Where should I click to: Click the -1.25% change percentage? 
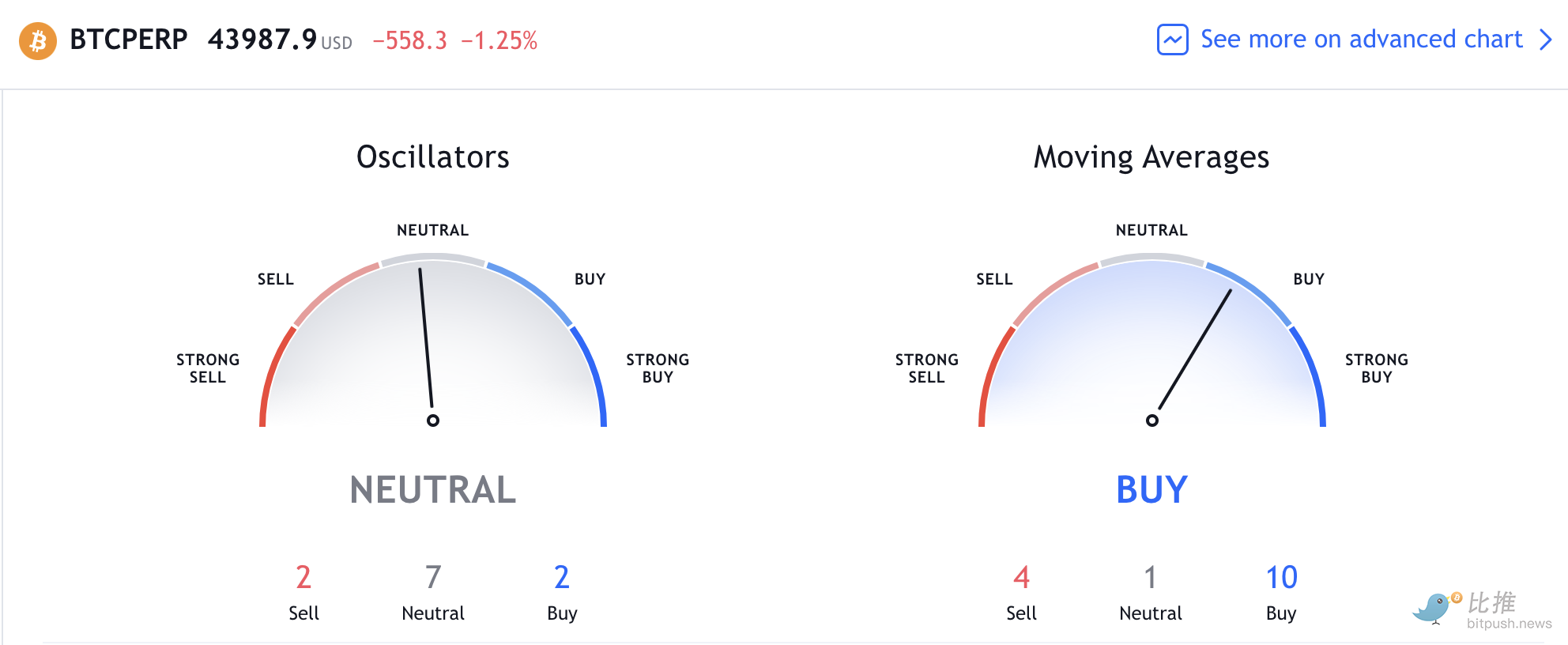pos(499,40)
